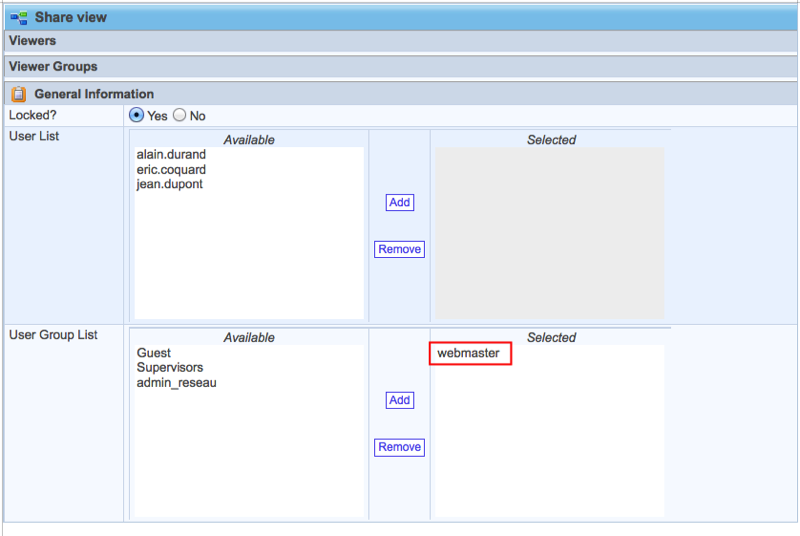The image size is (800, 536).
Task: Click Add button in User List
Action: (x=399, y=202)
